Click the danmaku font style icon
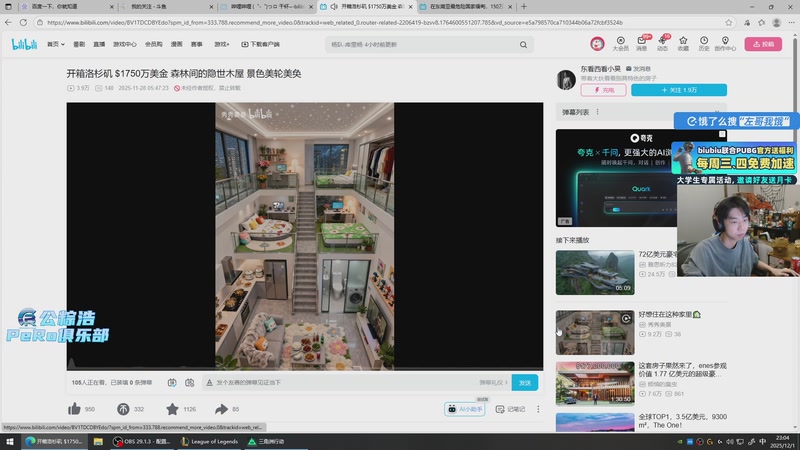 [x=209, y=383]
